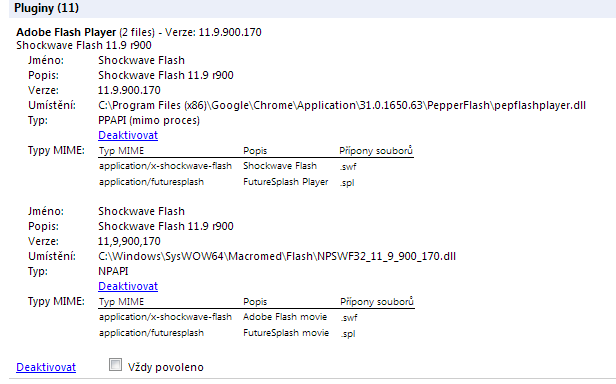Select 'Adobe Flash Player' plugin title
This screenshot has height=384, width=616.
(66, 32)
